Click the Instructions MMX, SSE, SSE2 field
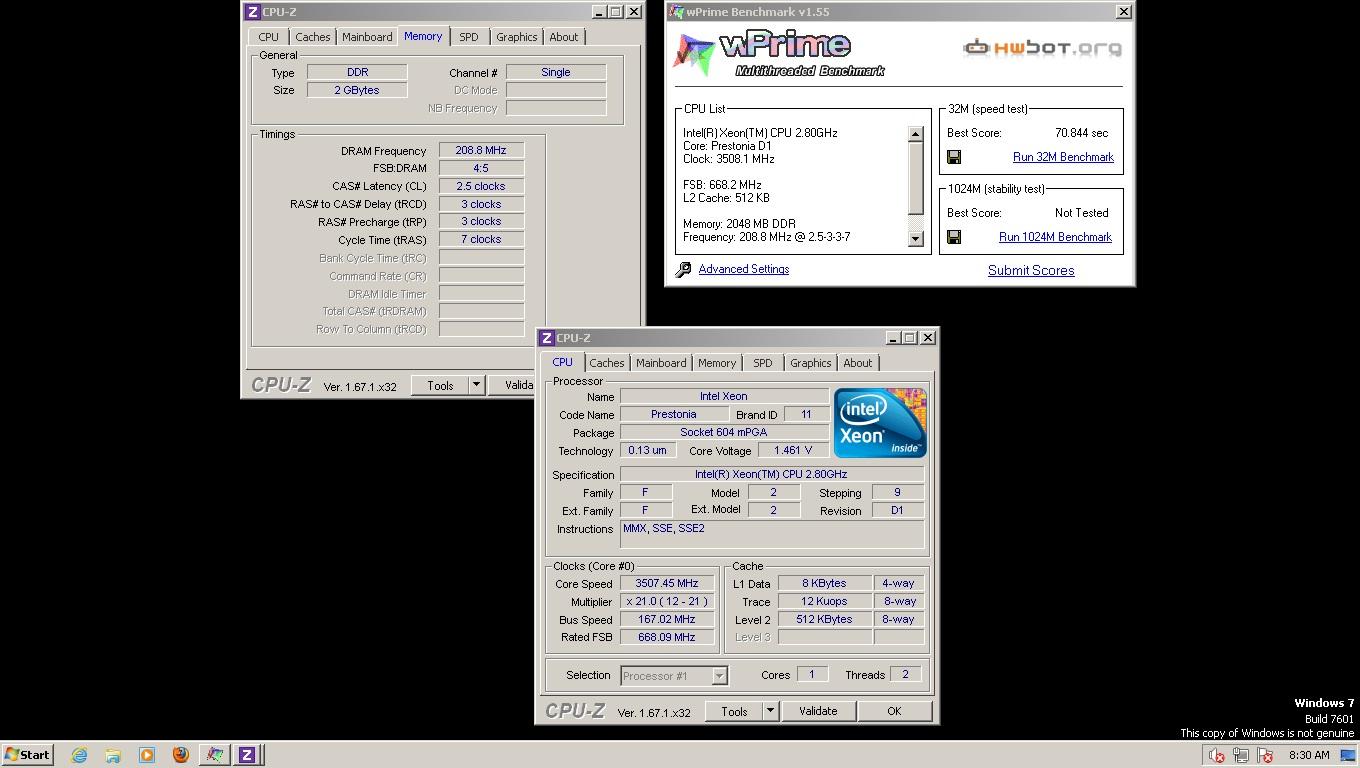Viewport: 1360px width, 768px height. 771,534
